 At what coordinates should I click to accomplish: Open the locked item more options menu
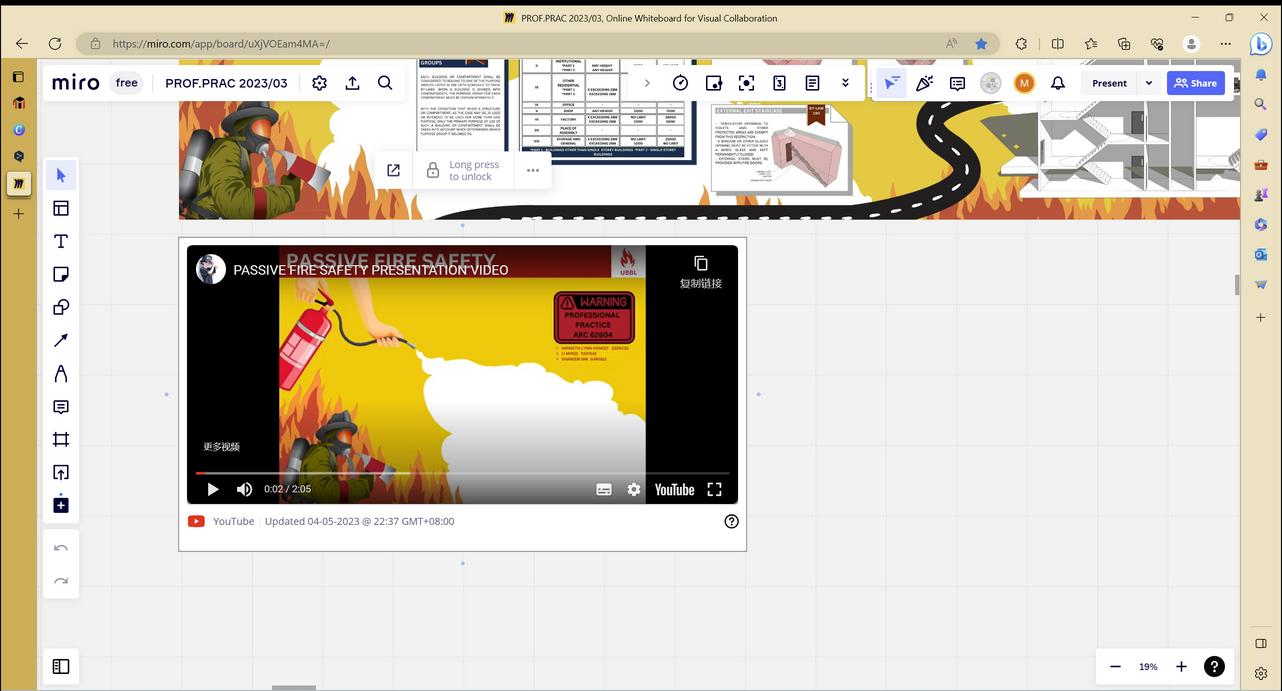pos(533,170)
